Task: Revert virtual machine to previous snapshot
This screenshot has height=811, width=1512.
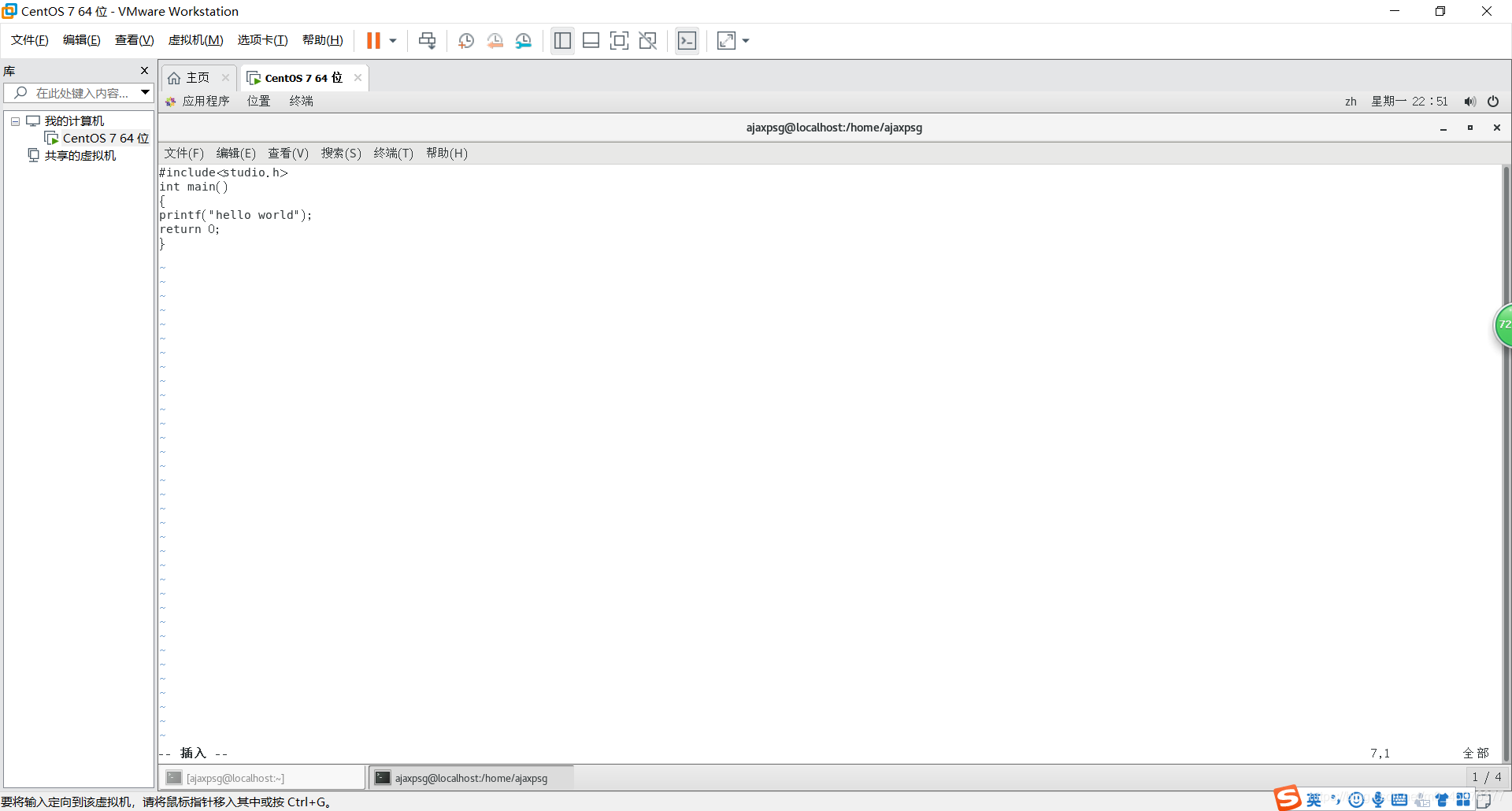Action: tap(495, 41)
